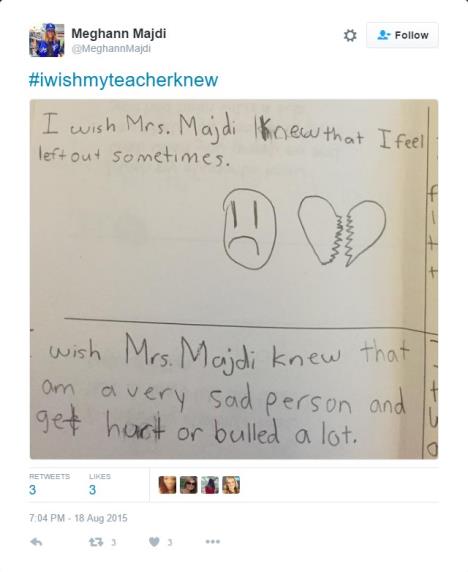Screen dimensions: 468x572
Task: Click the Follow button
Action: click(x=402, y=35)
